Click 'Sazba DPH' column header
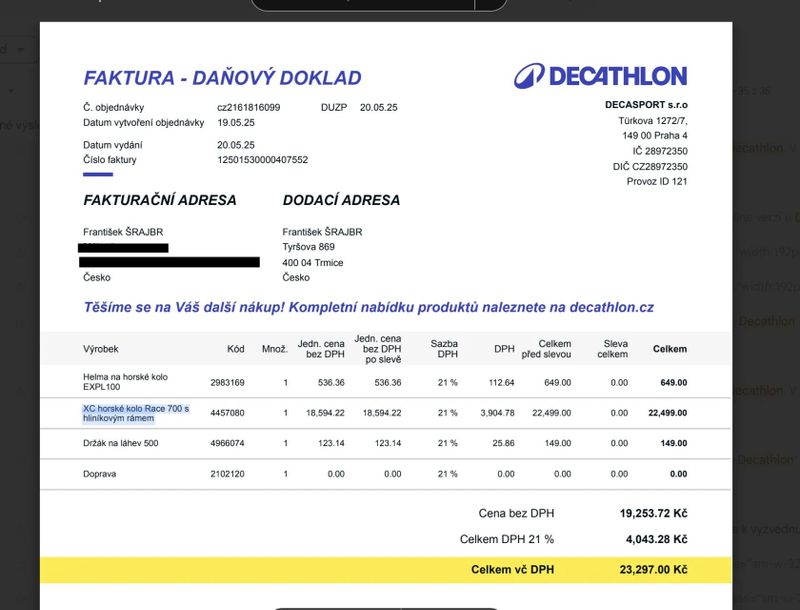The height and width of the screenshot is (610, 800). coord(444,349)
